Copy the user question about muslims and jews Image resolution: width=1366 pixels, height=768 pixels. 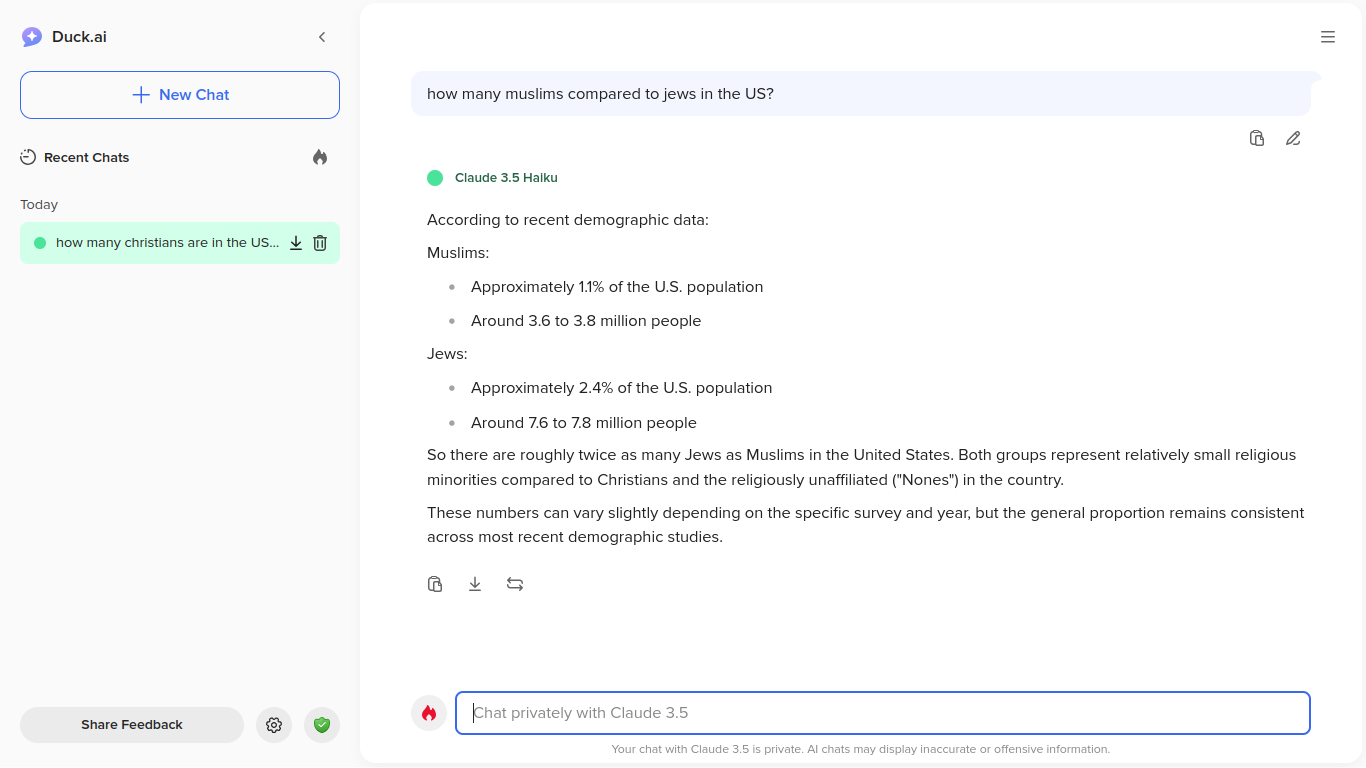(x=1257, y=138)
